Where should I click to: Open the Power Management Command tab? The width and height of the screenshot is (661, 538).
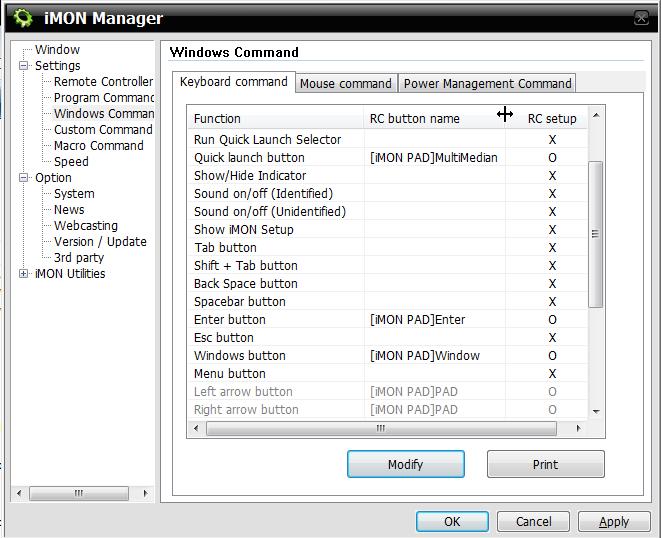[x=487, y=84]
